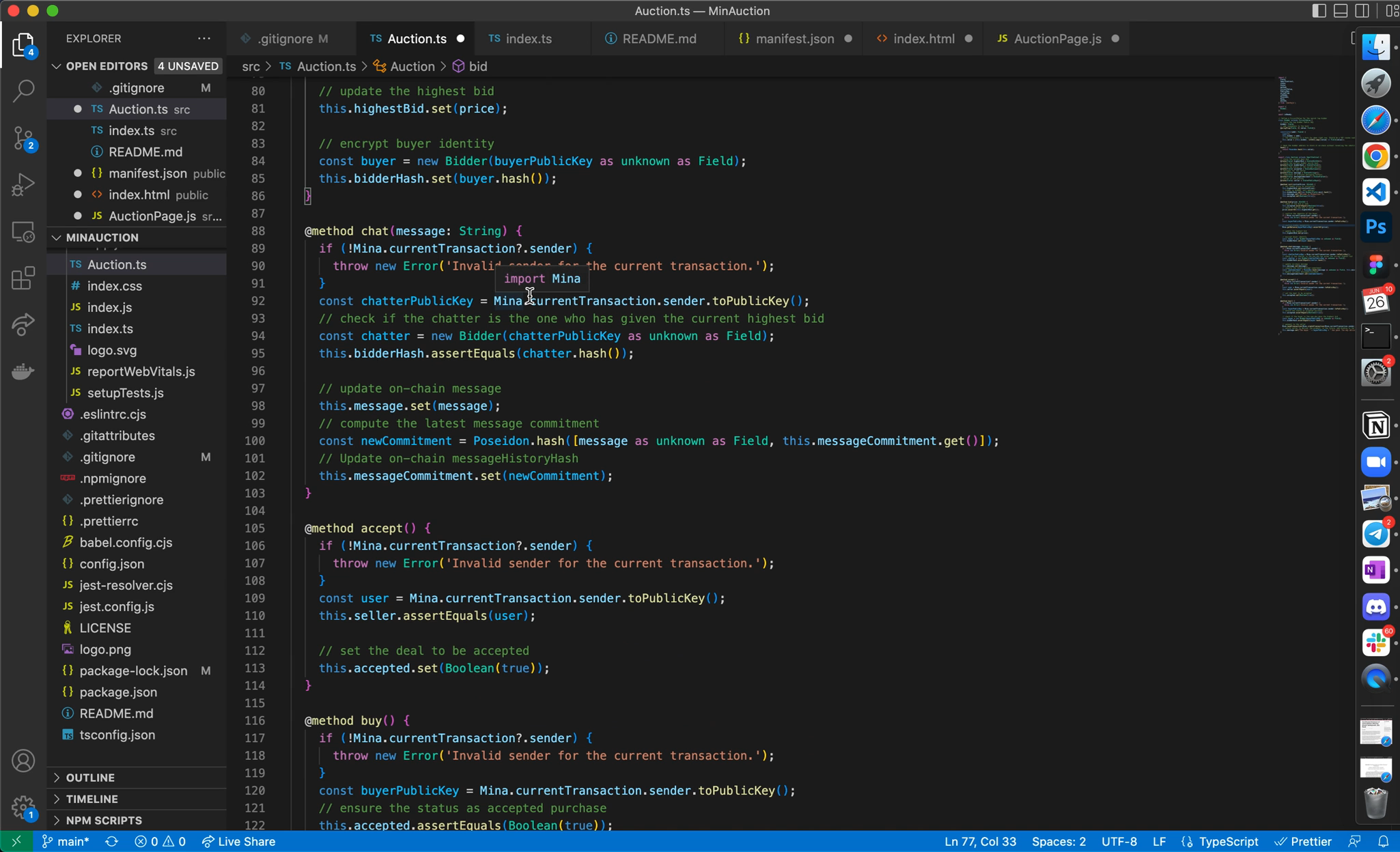Open the Manage gear icon

[x=23, y=807]
